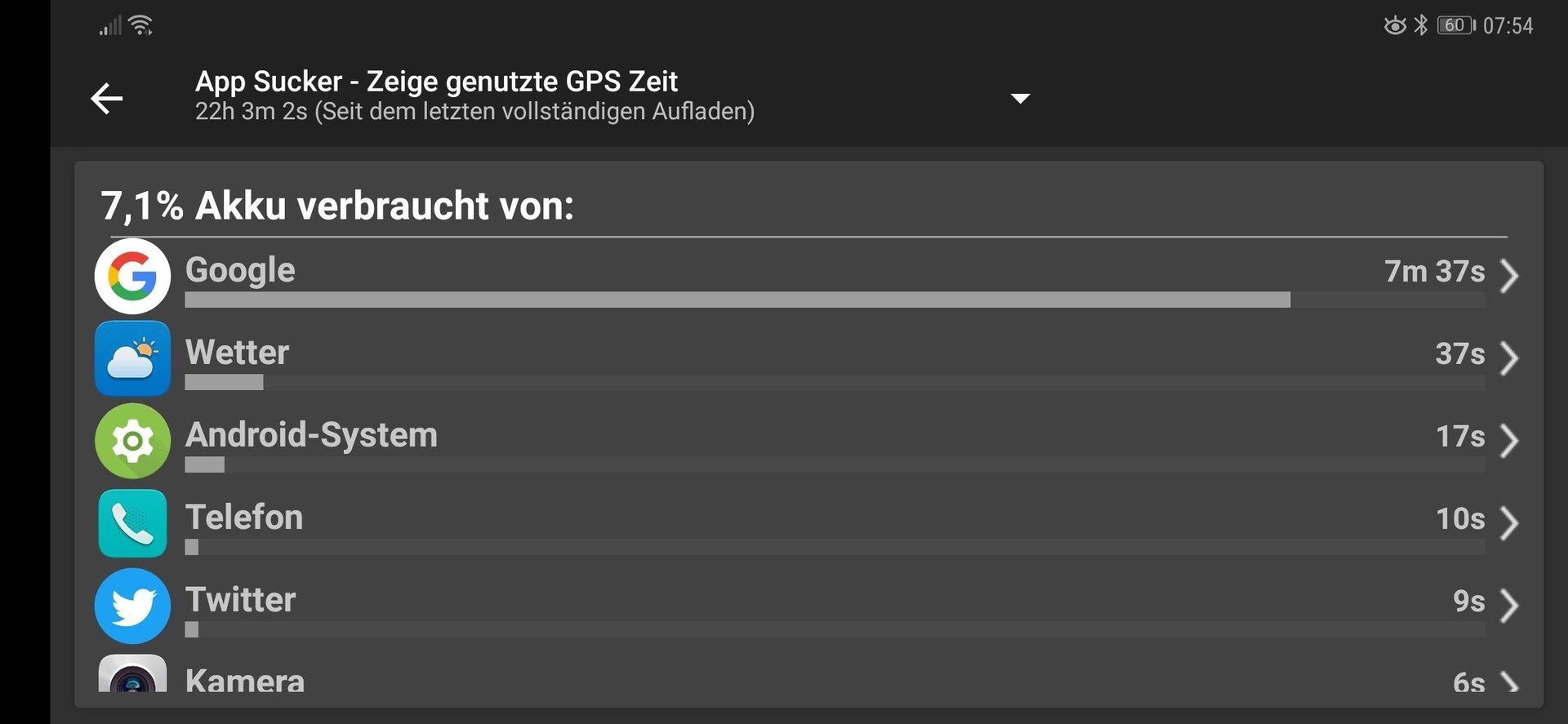This screenshot has width=1568, height=724.
Task: Open Telefon row chevron arrow
Action: coord(1509,522)
